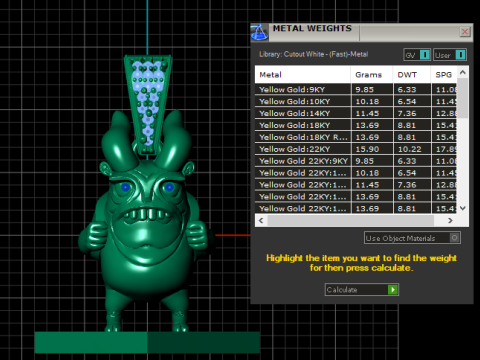Click the 10.22 DWT cell

[x=412, y=149]
